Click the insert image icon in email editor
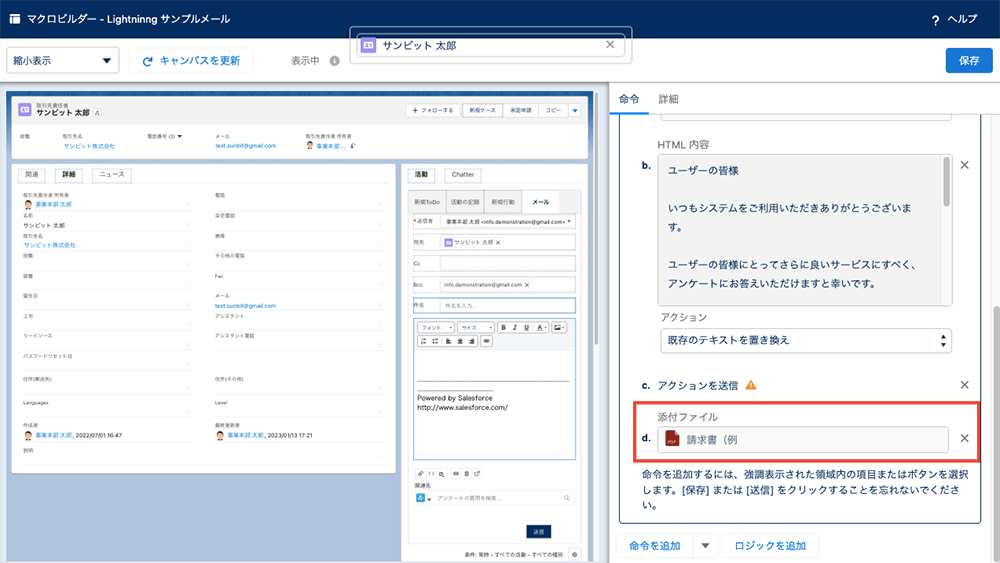 [x=559, y=327]
